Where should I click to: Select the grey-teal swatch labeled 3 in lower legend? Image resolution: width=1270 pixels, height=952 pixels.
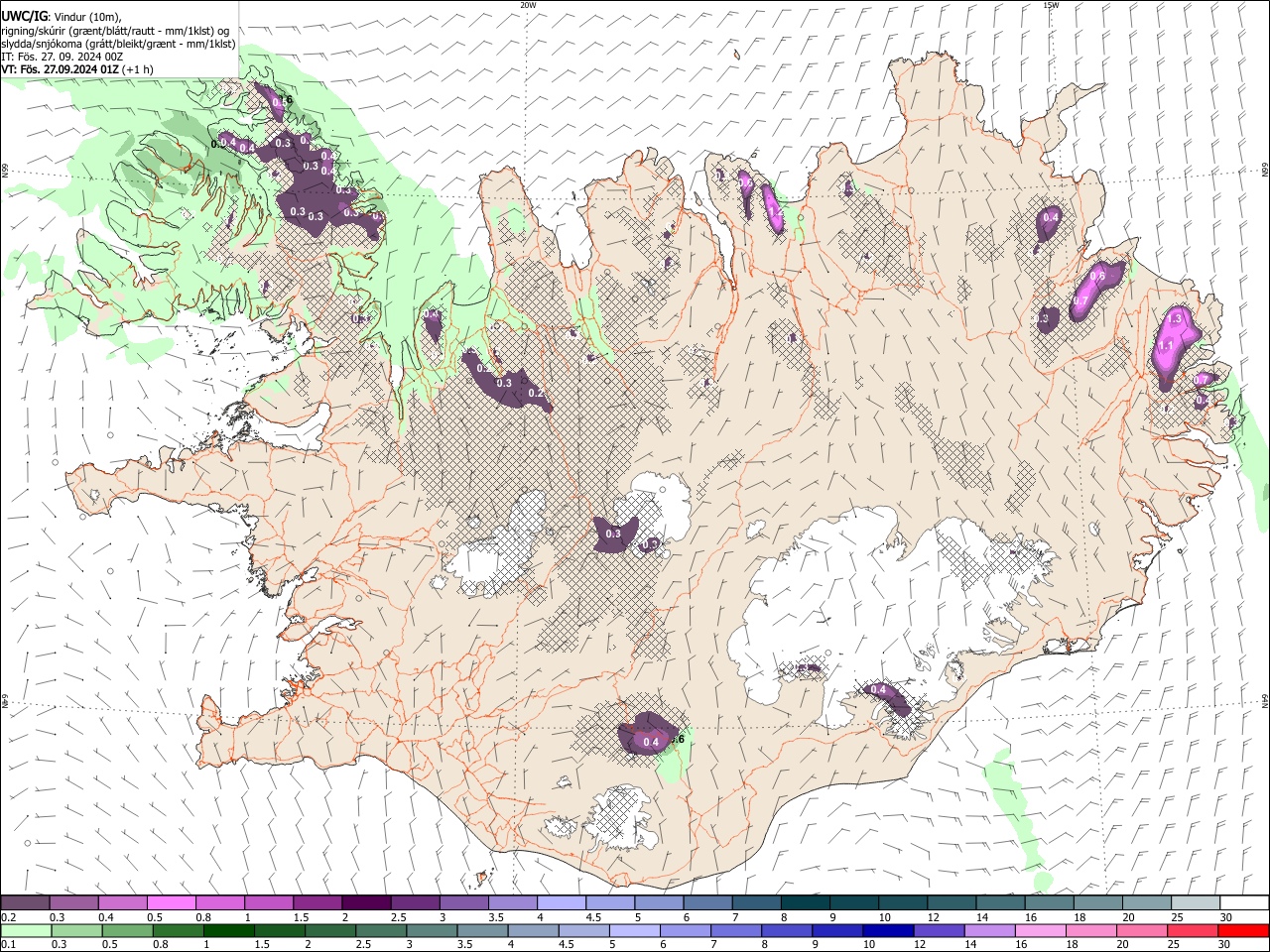pos(431,930)
